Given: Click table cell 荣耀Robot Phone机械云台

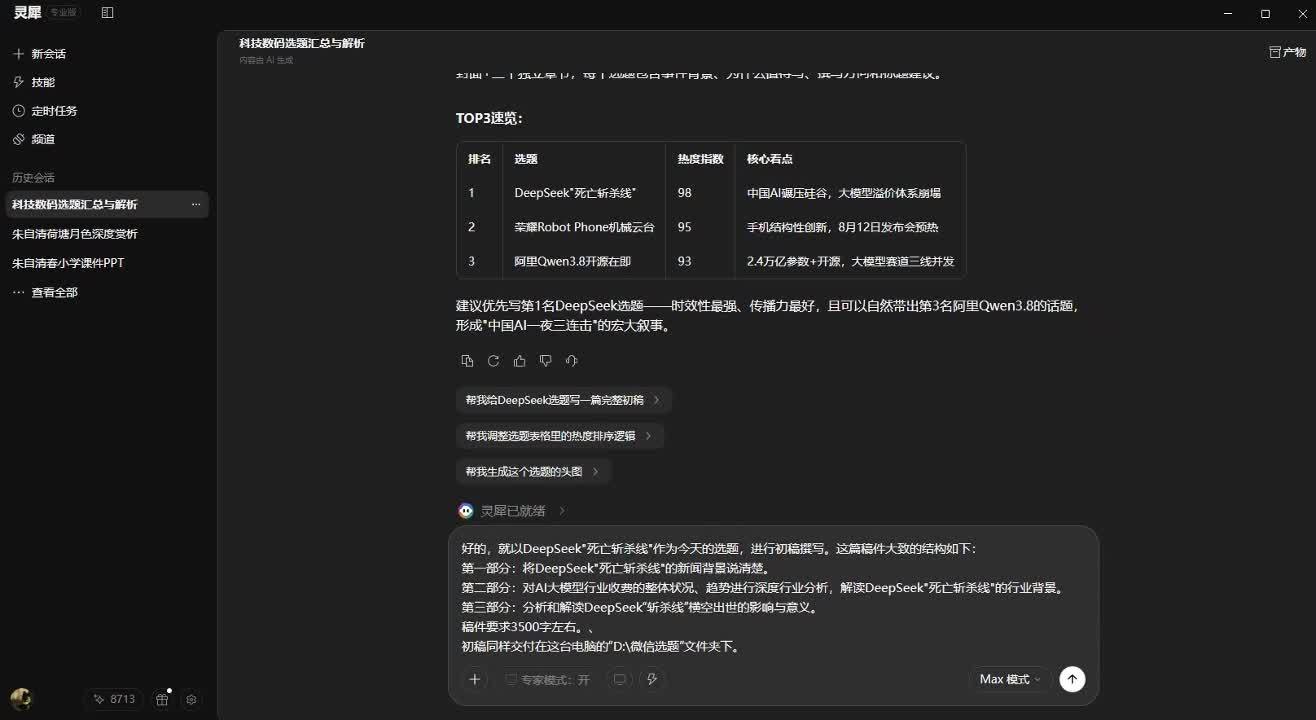Looking at the screenshot, I should [x=584, y=227].
